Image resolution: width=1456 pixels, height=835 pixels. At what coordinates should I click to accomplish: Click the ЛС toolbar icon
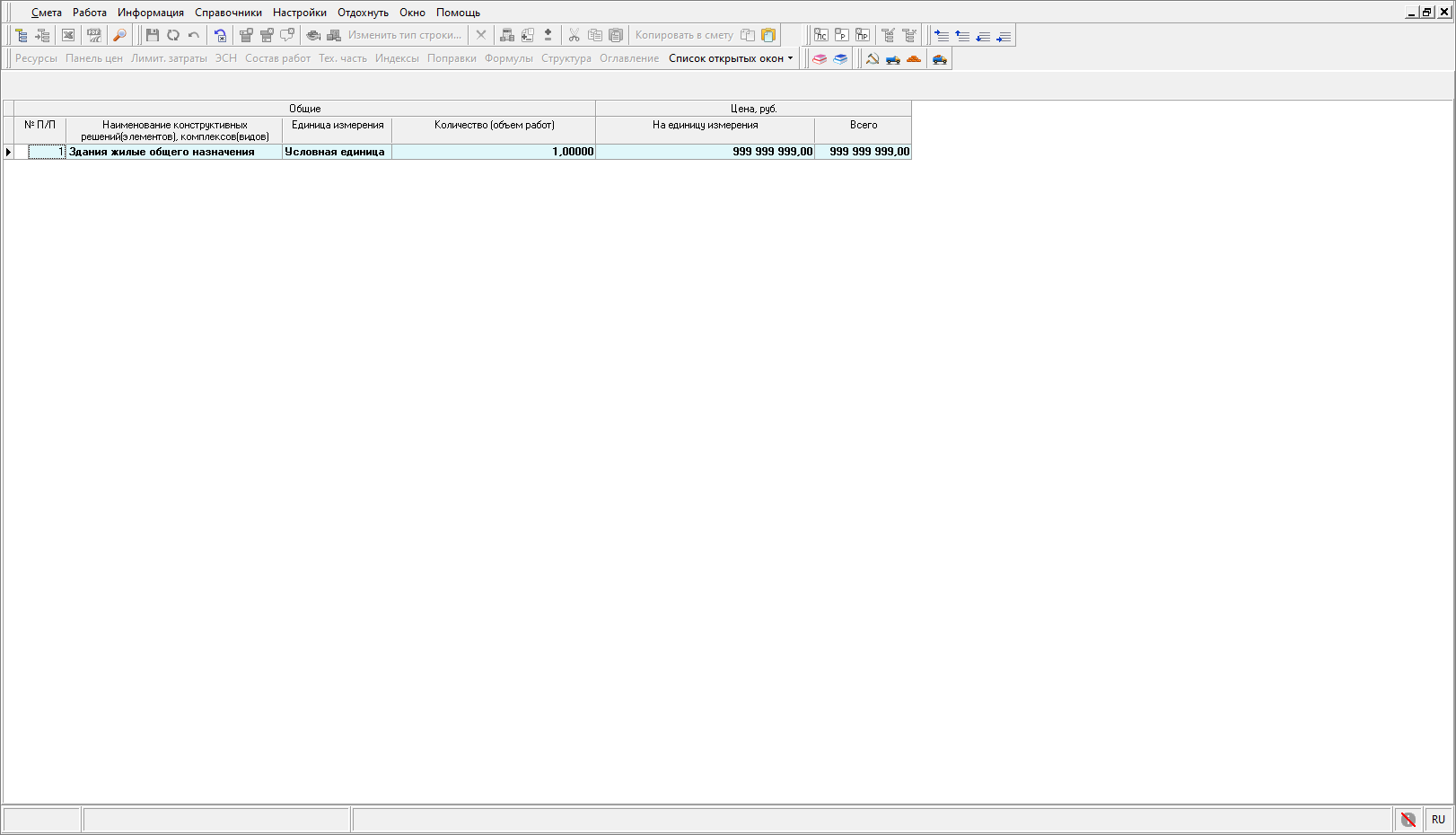point(820,35)
